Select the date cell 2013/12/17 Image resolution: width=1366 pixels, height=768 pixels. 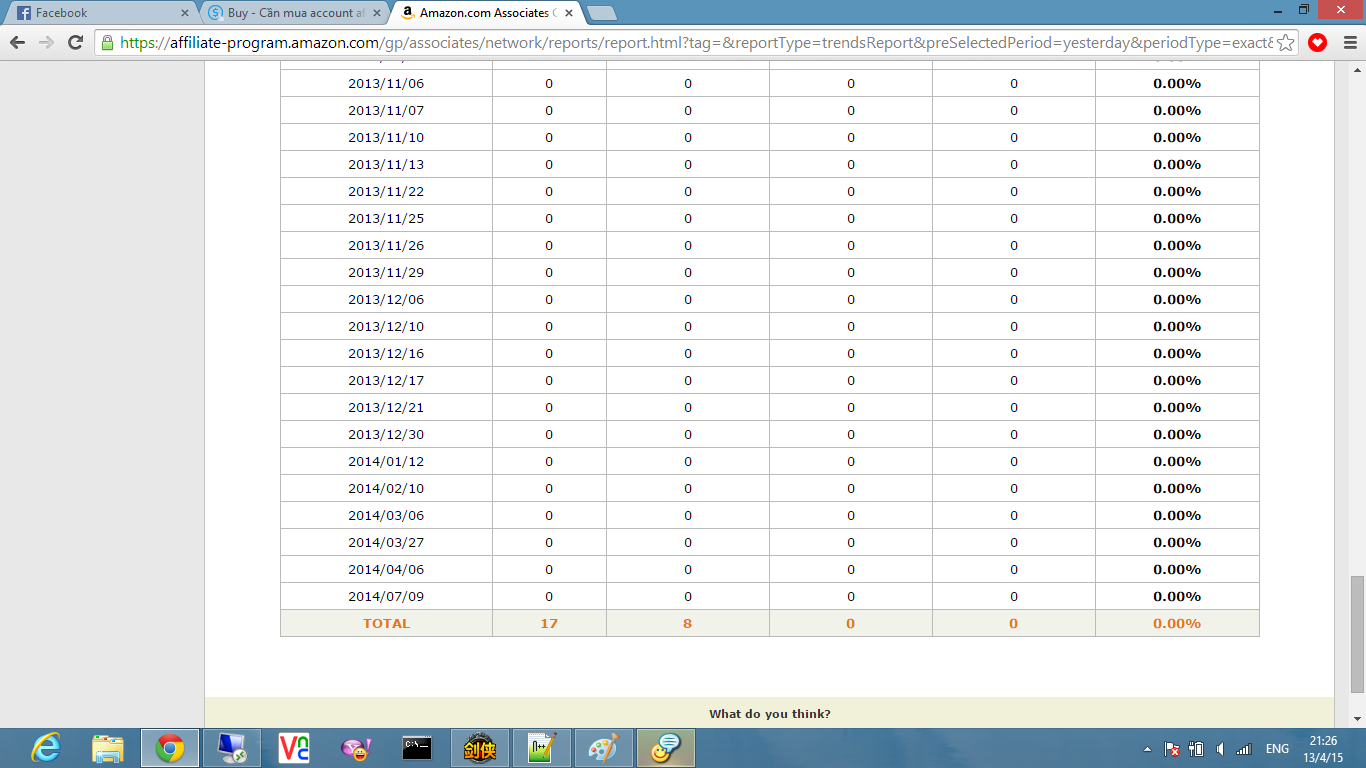click(386, 380)
